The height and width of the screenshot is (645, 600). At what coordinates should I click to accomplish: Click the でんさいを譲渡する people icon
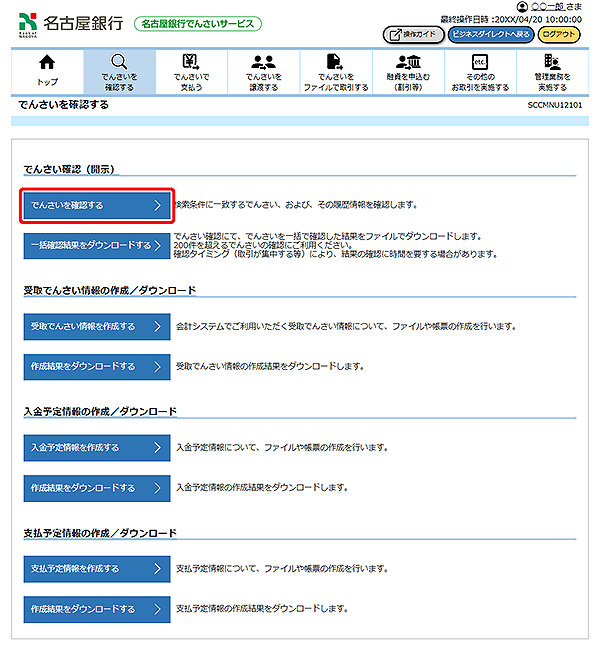pyautogui.click(x=263, y=62)
